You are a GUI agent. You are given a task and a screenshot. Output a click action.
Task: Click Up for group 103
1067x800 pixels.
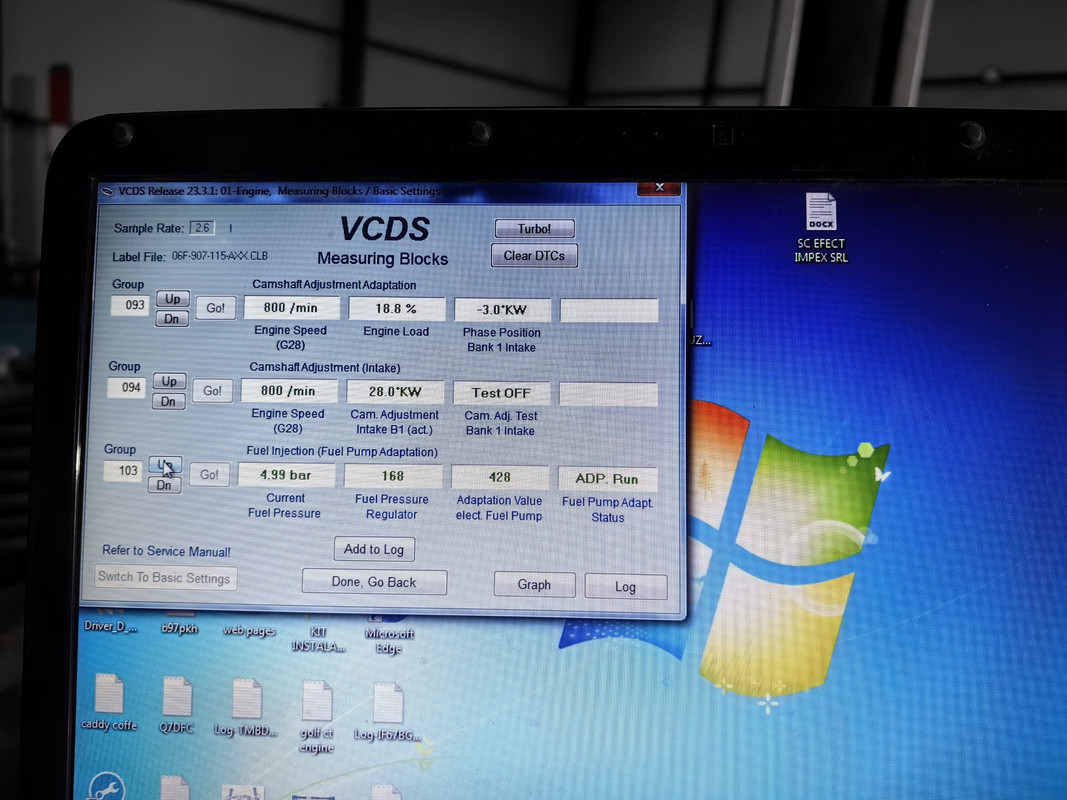[165, 465]
